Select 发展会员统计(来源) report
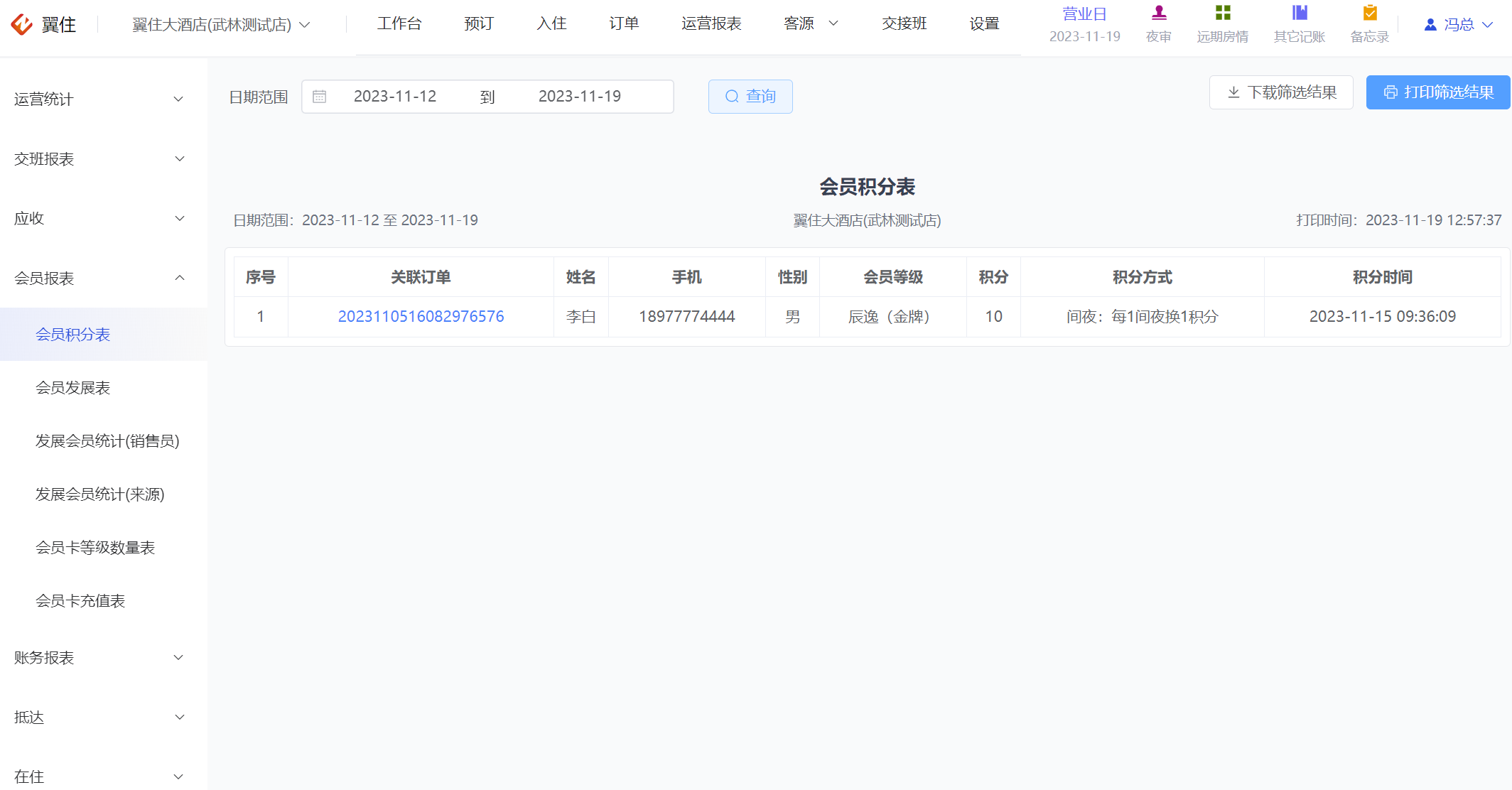1512x790 pixels. pos(104,494)
